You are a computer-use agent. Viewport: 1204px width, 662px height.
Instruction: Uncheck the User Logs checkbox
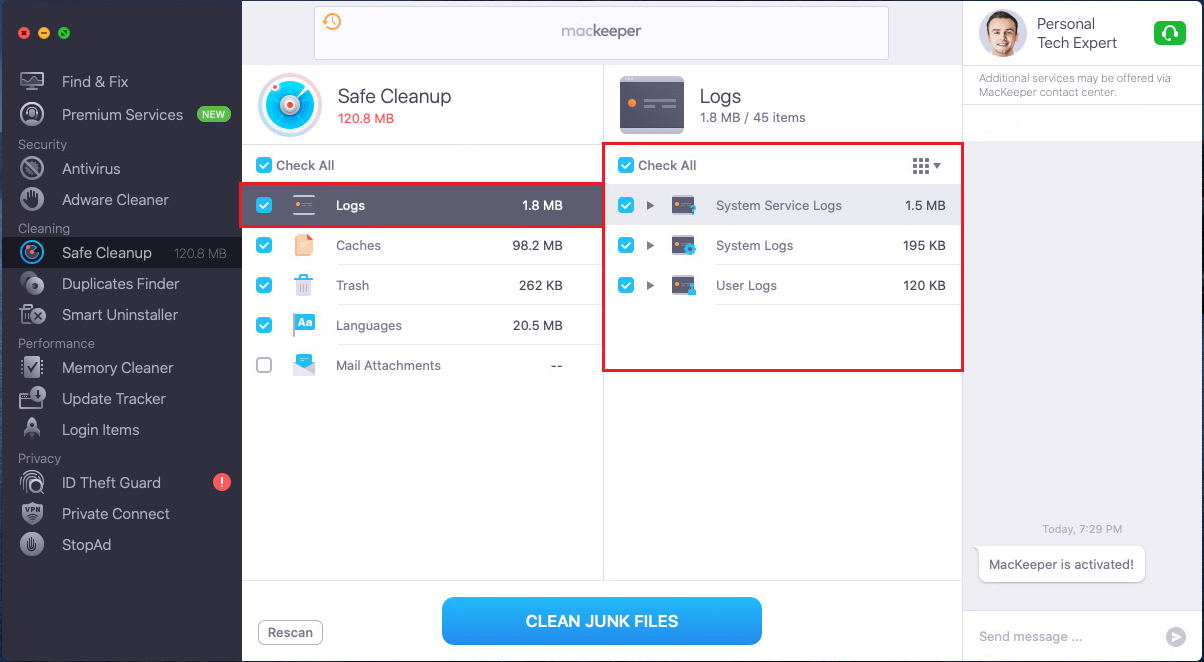626,285
